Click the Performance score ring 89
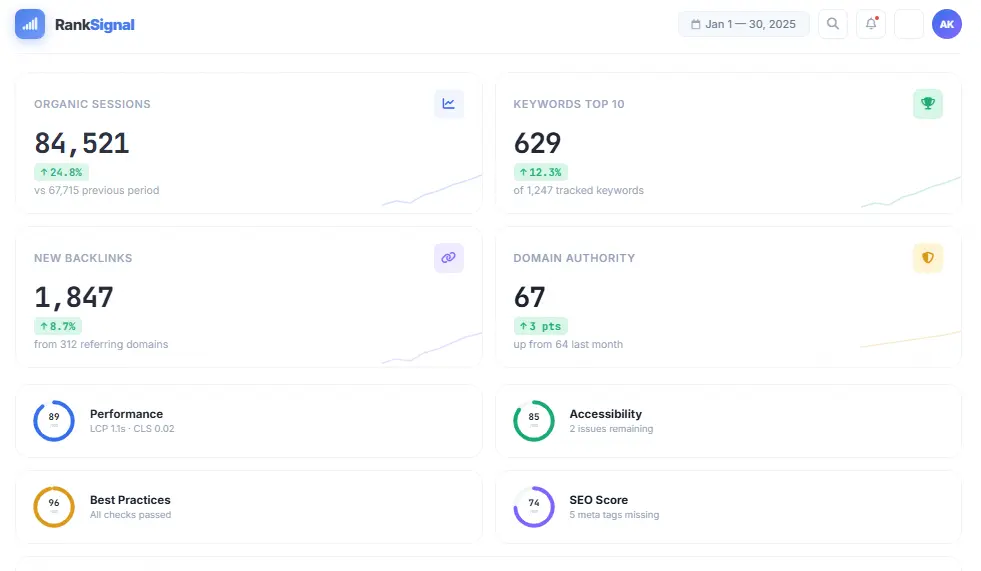The width and height of the screenshot is (981, 571). coord(54,421)
